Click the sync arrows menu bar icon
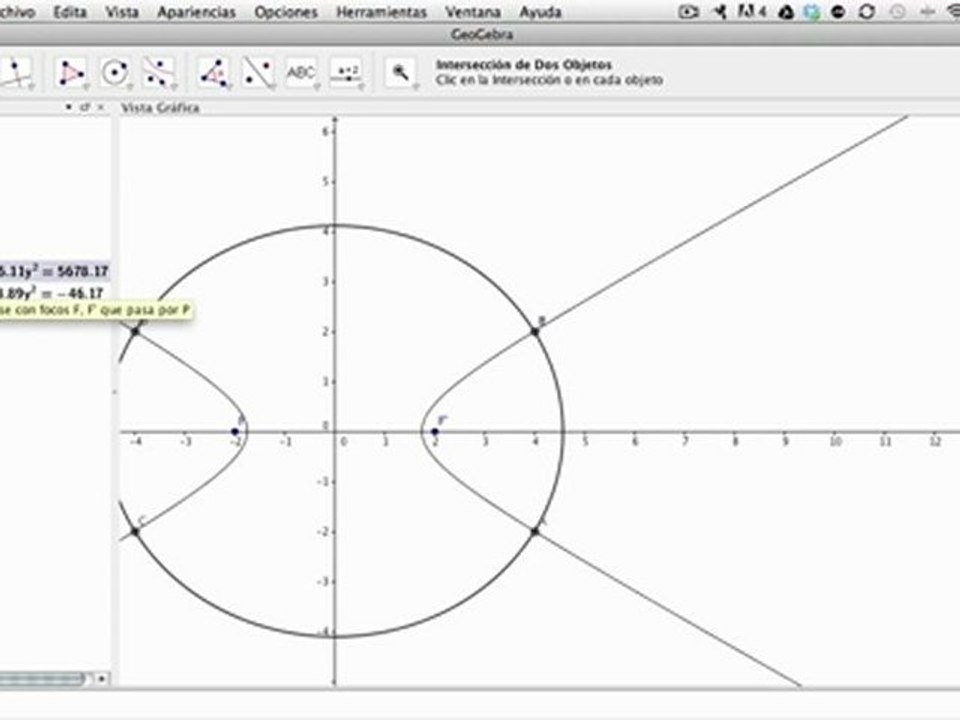960x720 pixels. [x=866, y=12]
